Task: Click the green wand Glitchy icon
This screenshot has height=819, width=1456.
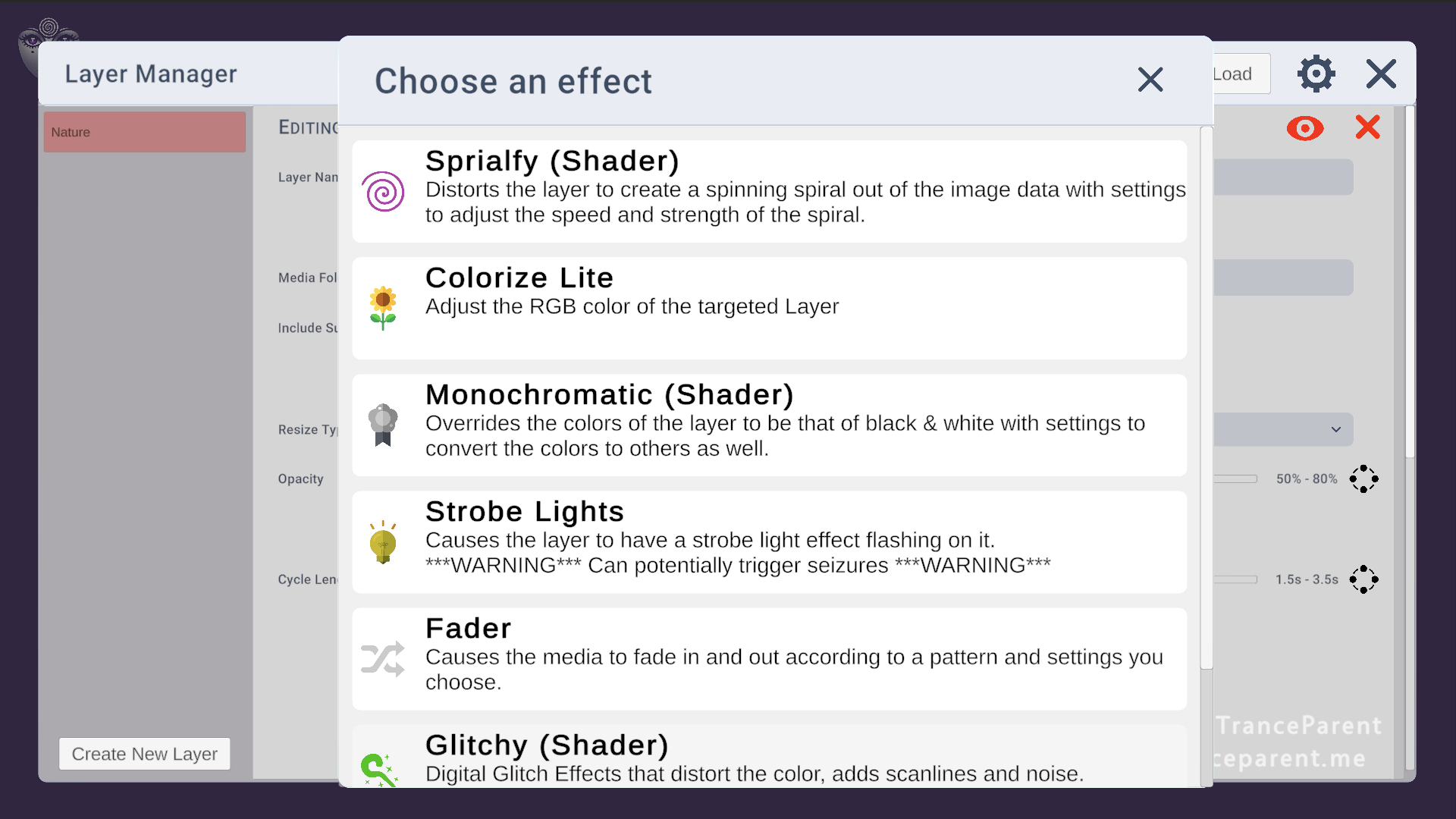Action: [x=379, y=770]
